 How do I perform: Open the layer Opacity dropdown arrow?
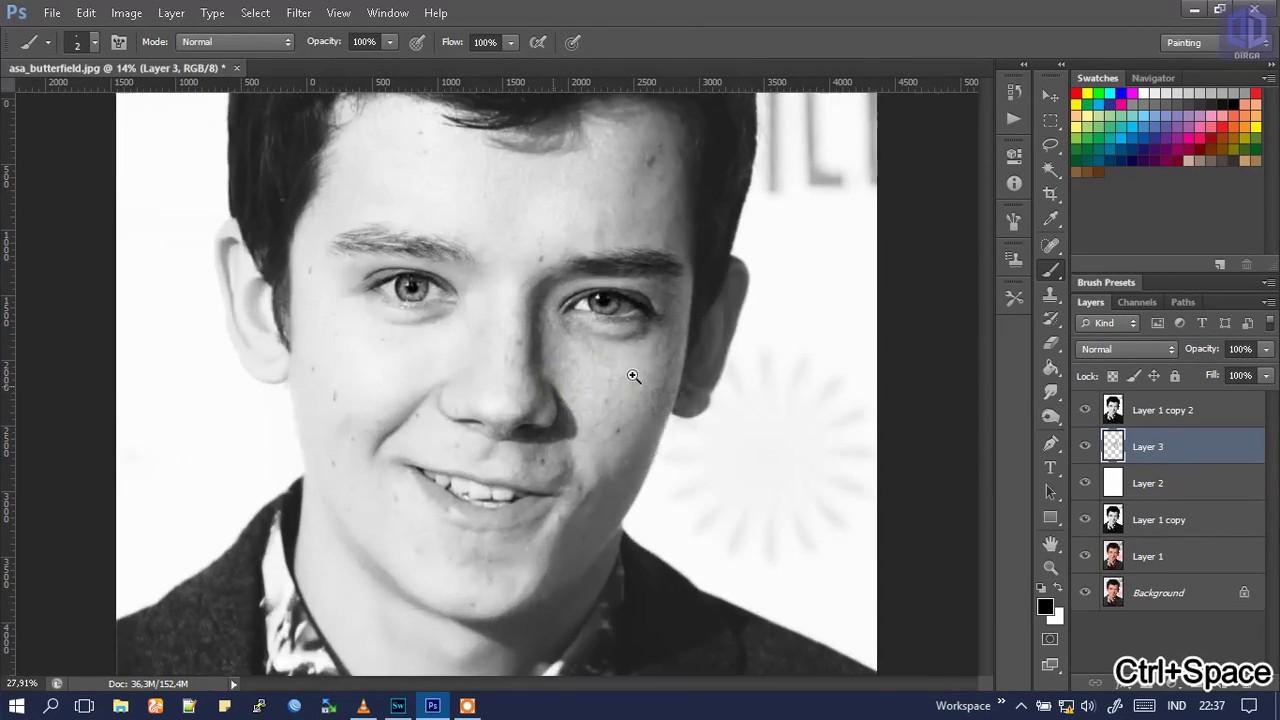click(1266, 349)
